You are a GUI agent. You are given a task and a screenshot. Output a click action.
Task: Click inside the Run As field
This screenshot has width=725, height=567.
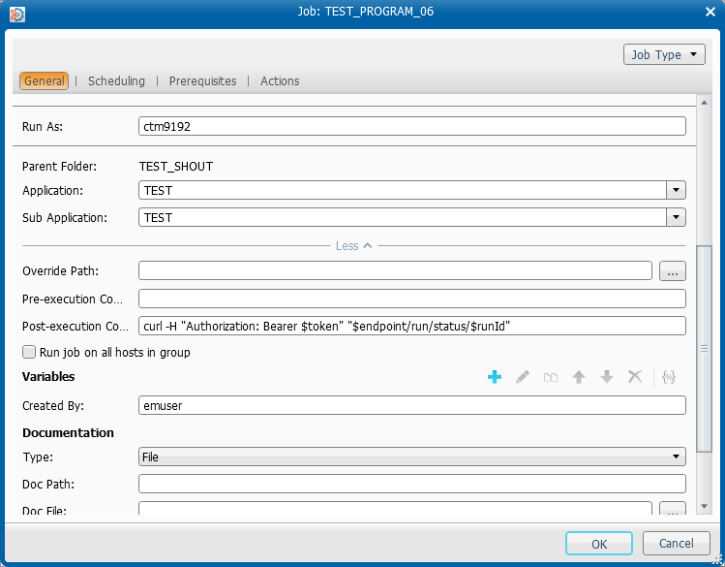click(x=411, y=126)
